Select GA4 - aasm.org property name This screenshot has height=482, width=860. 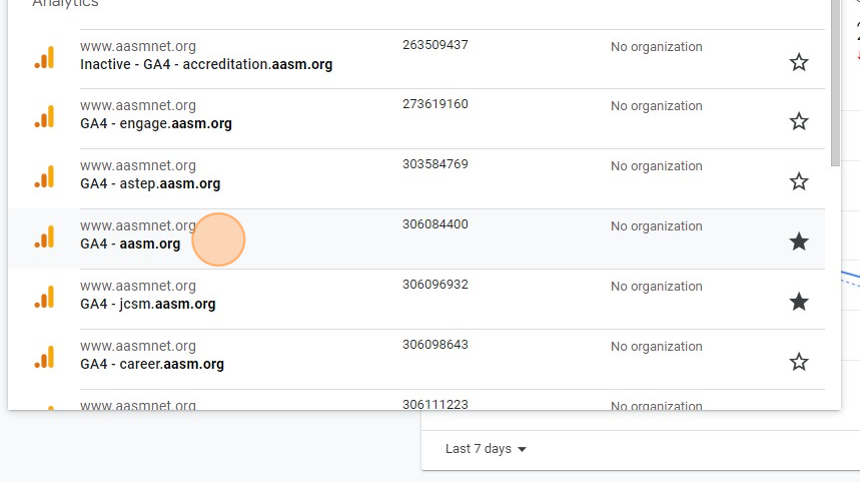tap(130, 244)
